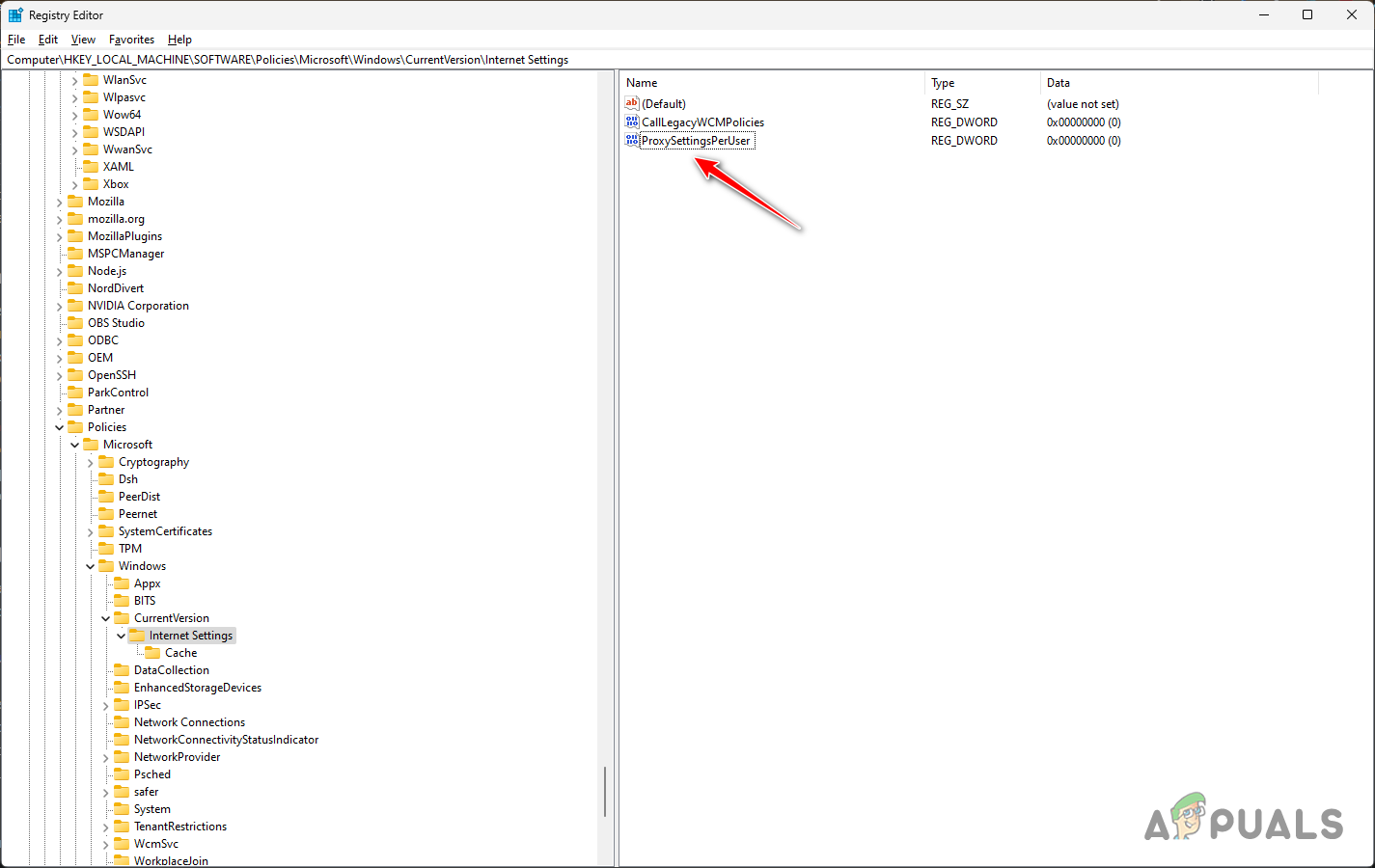Click the ProxySettingsPerUser REG_DWORD icon
This screenshot has height=868, width=1375.
coord(633,140)
